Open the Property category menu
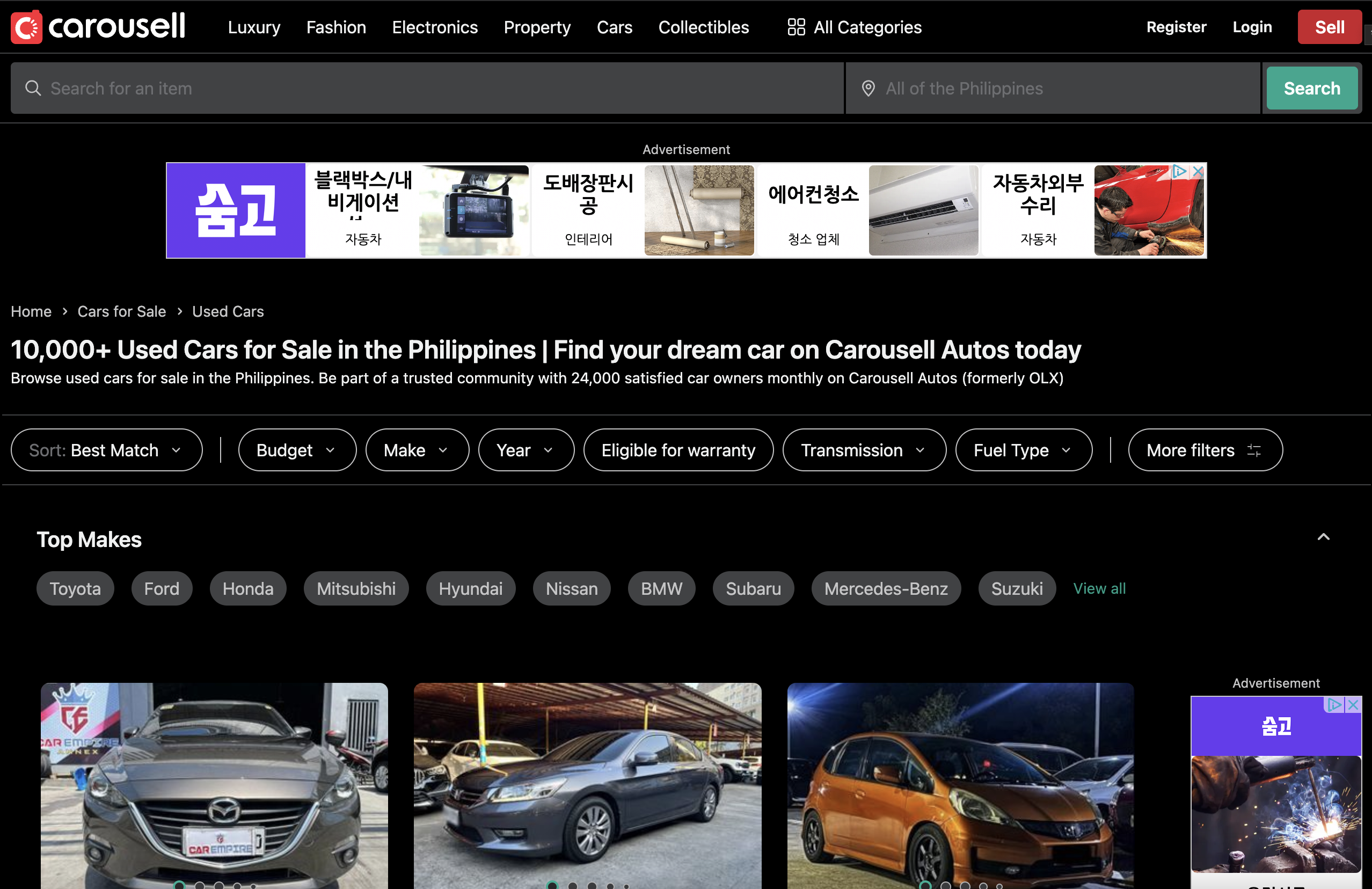This screenshot has width=1372, height=889. tap(537, 27)
